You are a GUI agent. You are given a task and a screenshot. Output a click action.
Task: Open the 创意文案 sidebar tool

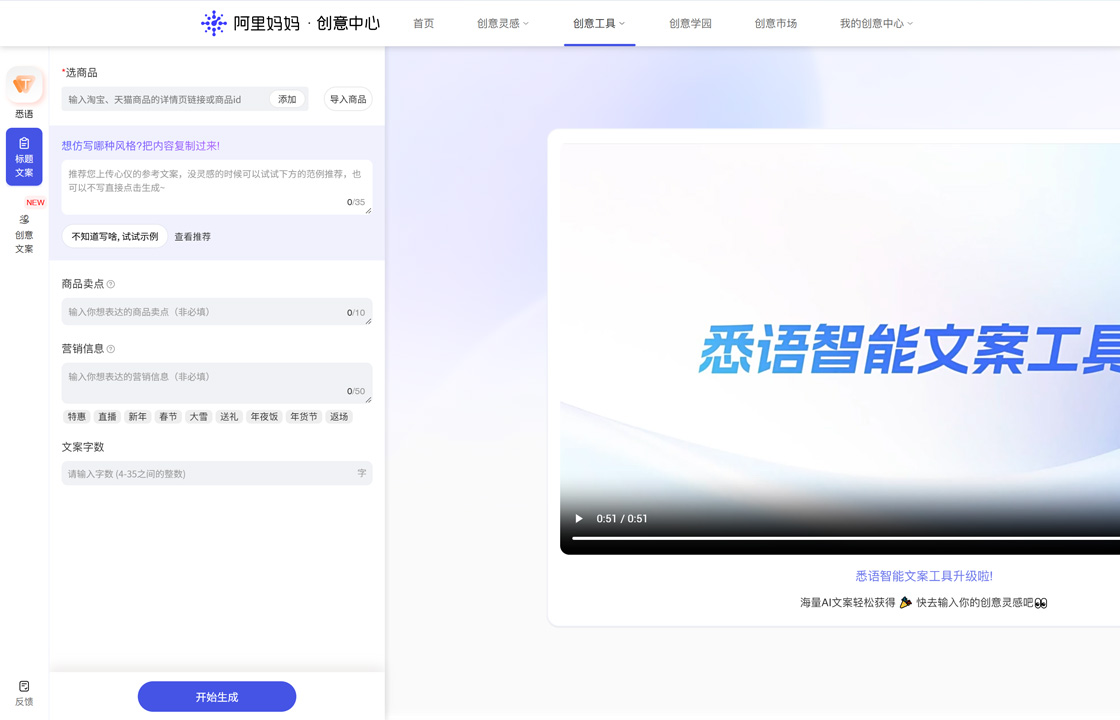24,234
